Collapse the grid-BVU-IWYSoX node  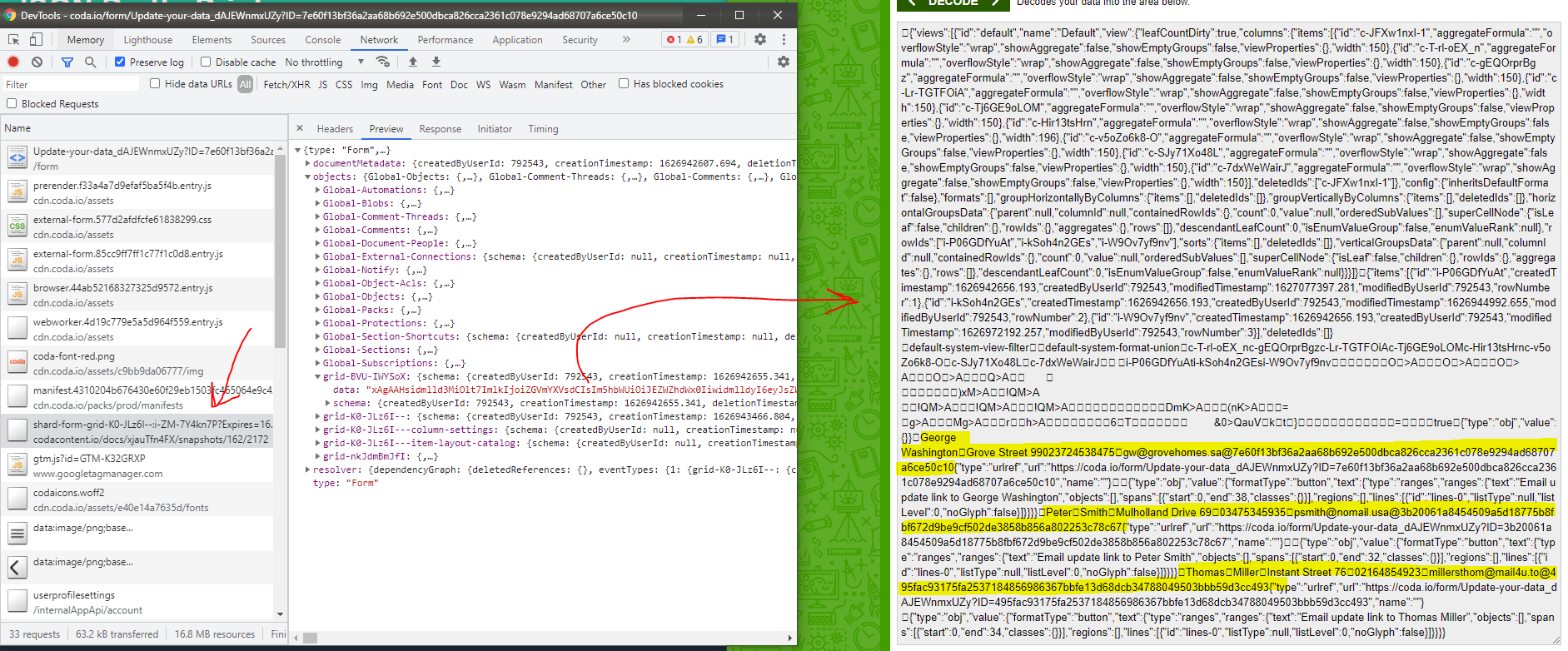coord(318,376)
